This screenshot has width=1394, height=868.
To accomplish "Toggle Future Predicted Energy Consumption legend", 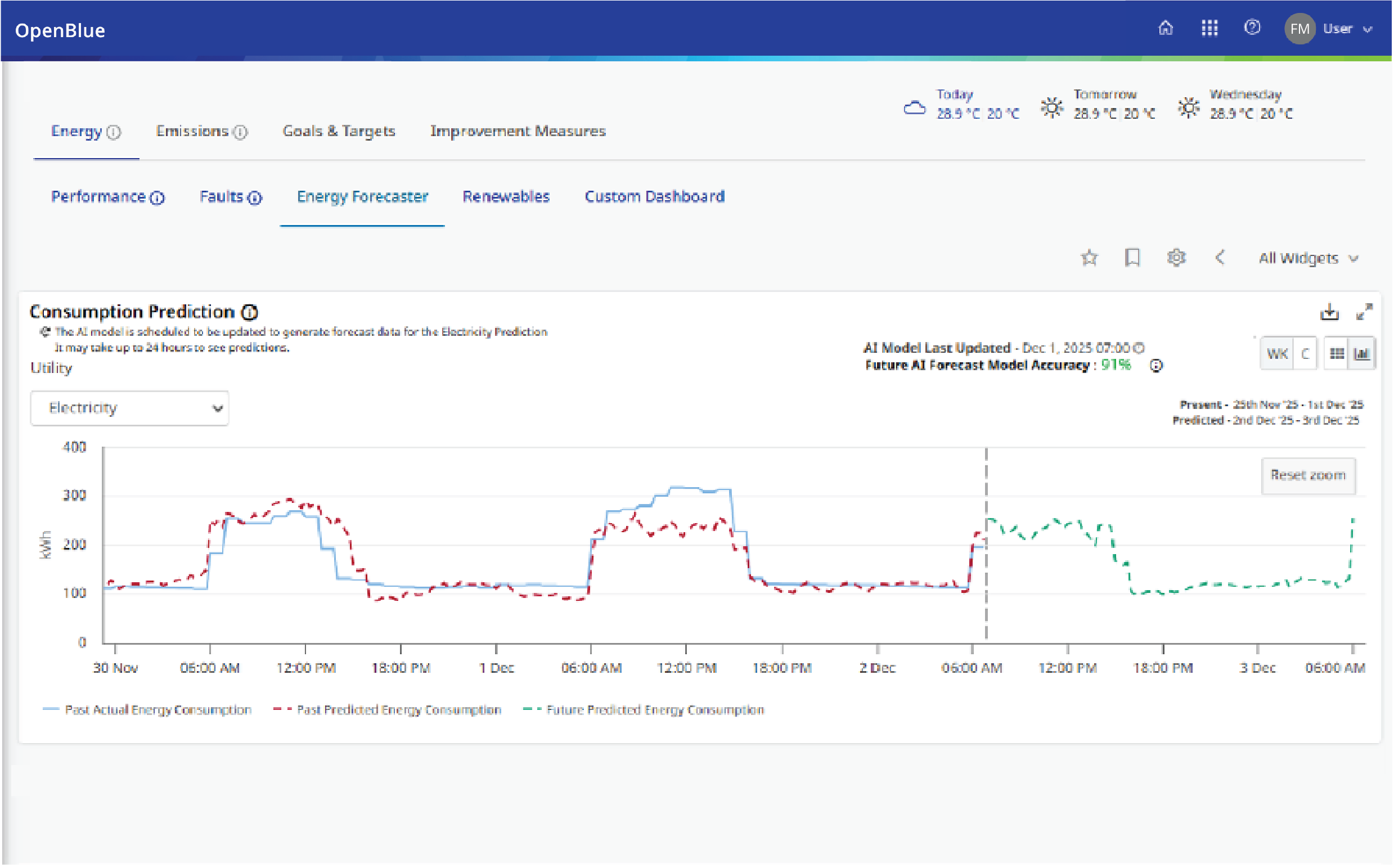I will point(655,710).
